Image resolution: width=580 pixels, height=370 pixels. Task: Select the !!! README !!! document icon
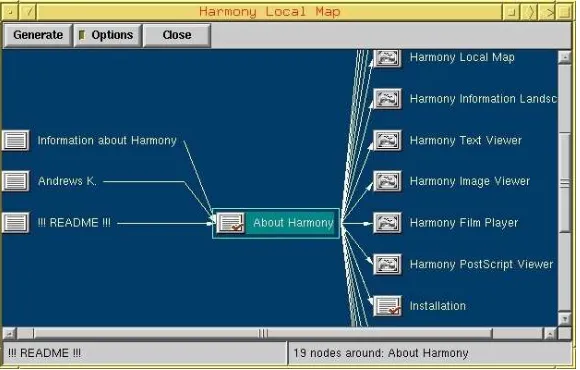(x=16, y=223)
